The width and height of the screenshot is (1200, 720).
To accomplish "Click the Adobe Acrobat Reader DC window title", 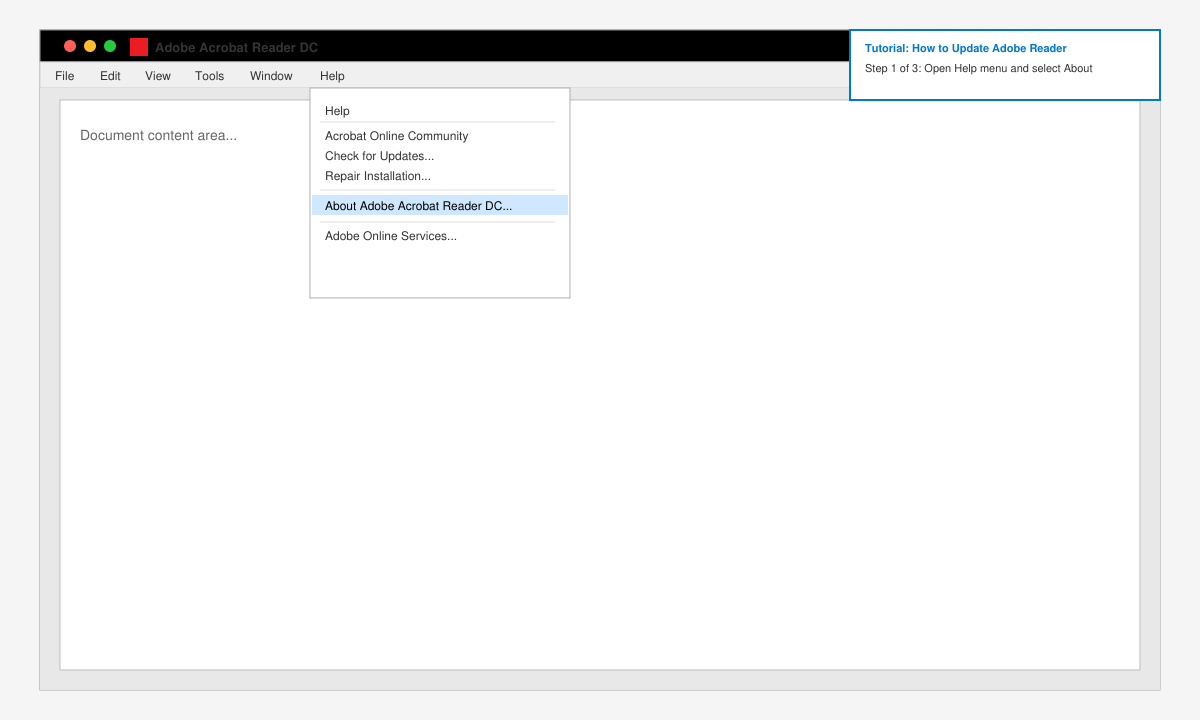I will [x=236, y=48].
